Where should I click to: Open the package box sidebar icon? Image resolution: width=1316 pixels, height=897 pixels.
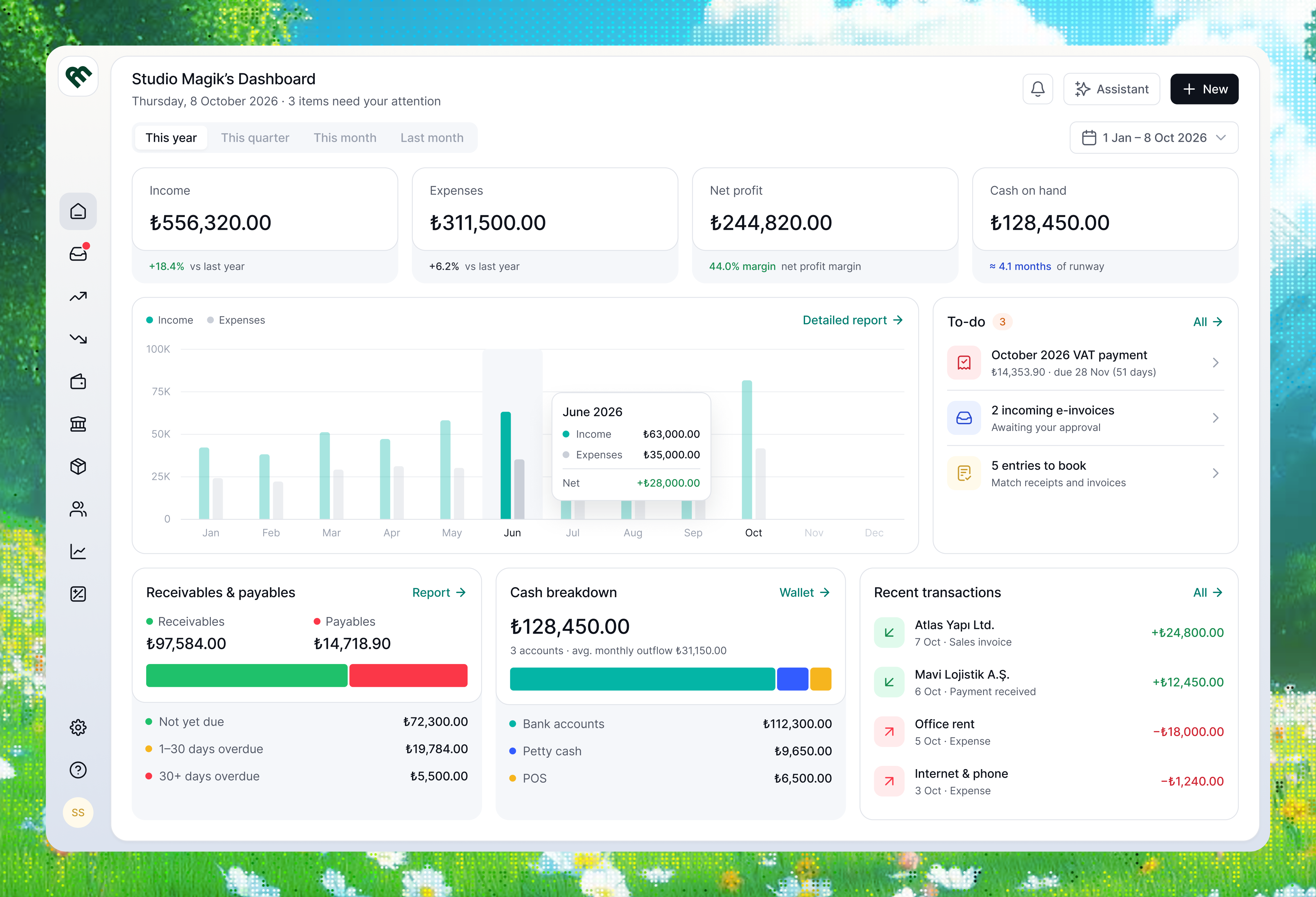(78, 467)
